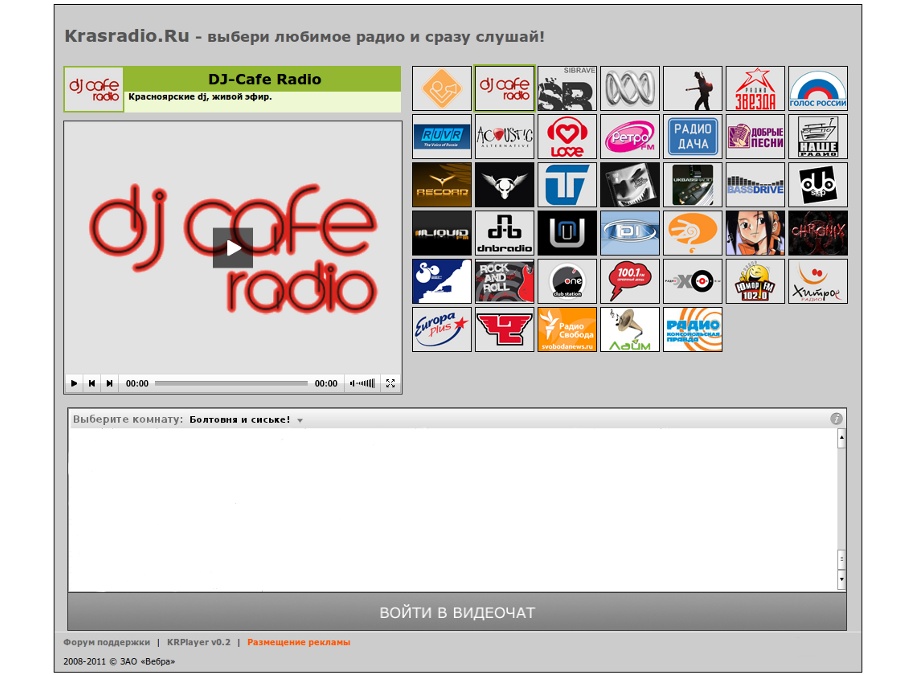Click the chat scrollbar down arrow
The width and height of the screenshot is (900, 675).
point(841,579)
